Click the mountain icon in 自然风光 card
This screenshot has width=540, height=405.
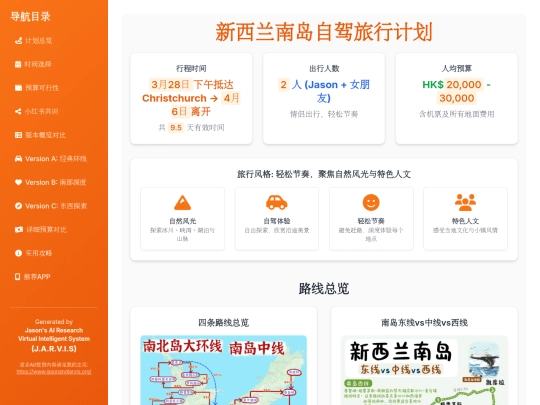click(183, 202)
